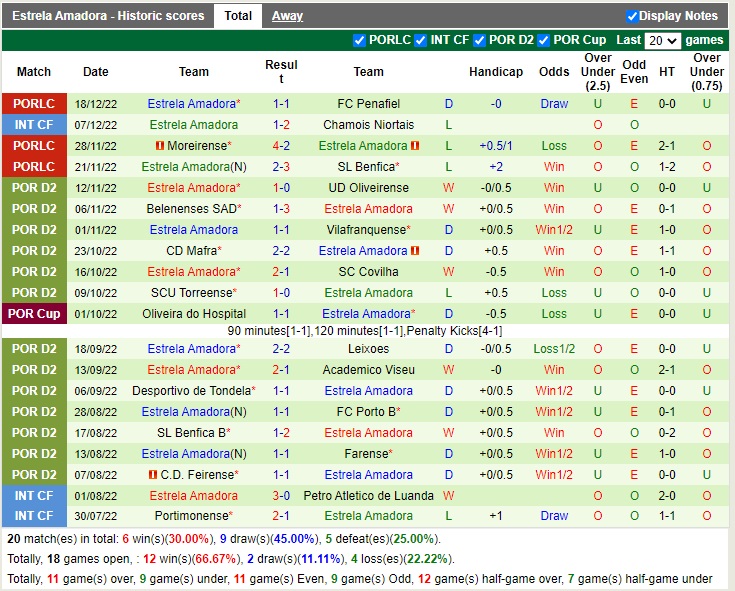Open Farense team link
Viewport: 735px width, 591px height.
[368, 454]
